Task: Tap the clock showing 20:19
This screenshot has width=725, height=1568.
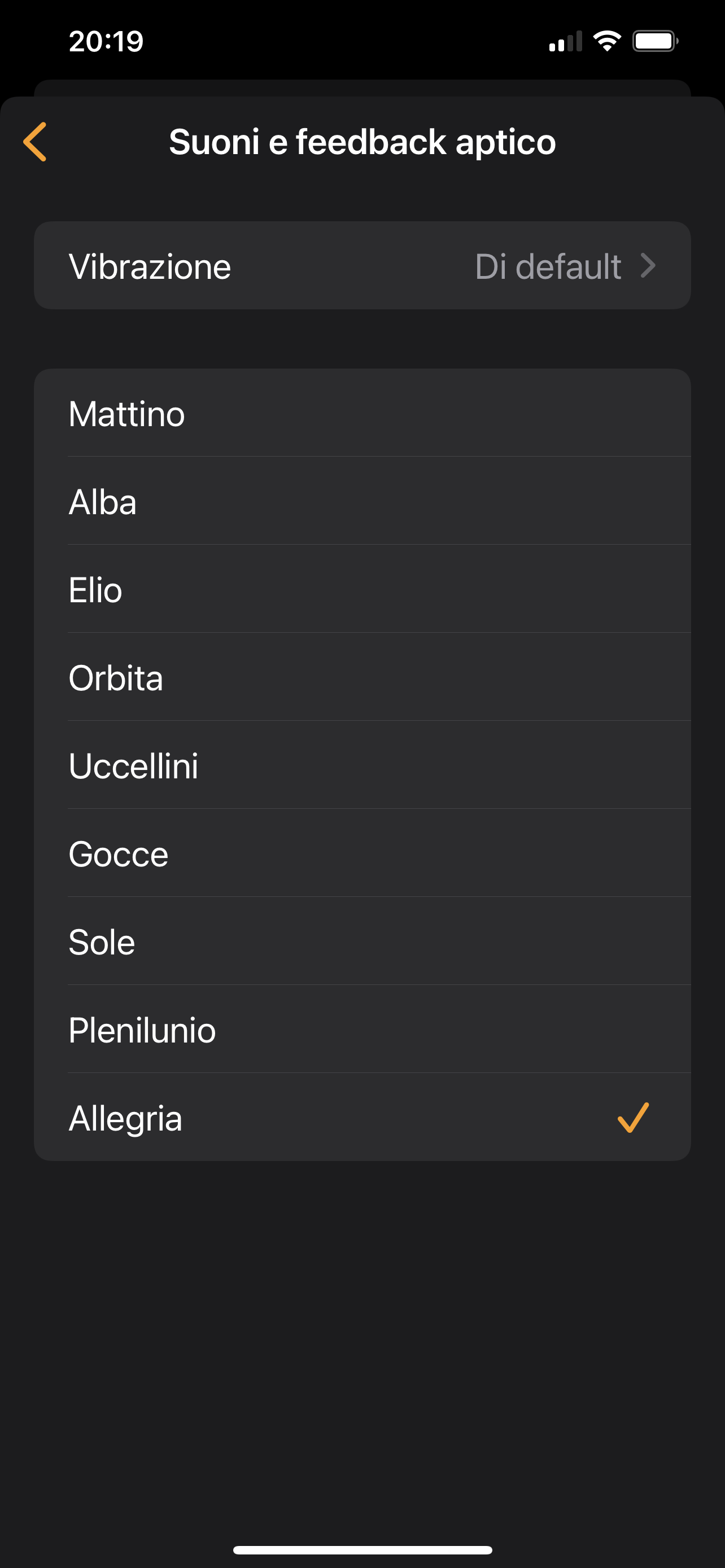Action: (x=106, y=41)
